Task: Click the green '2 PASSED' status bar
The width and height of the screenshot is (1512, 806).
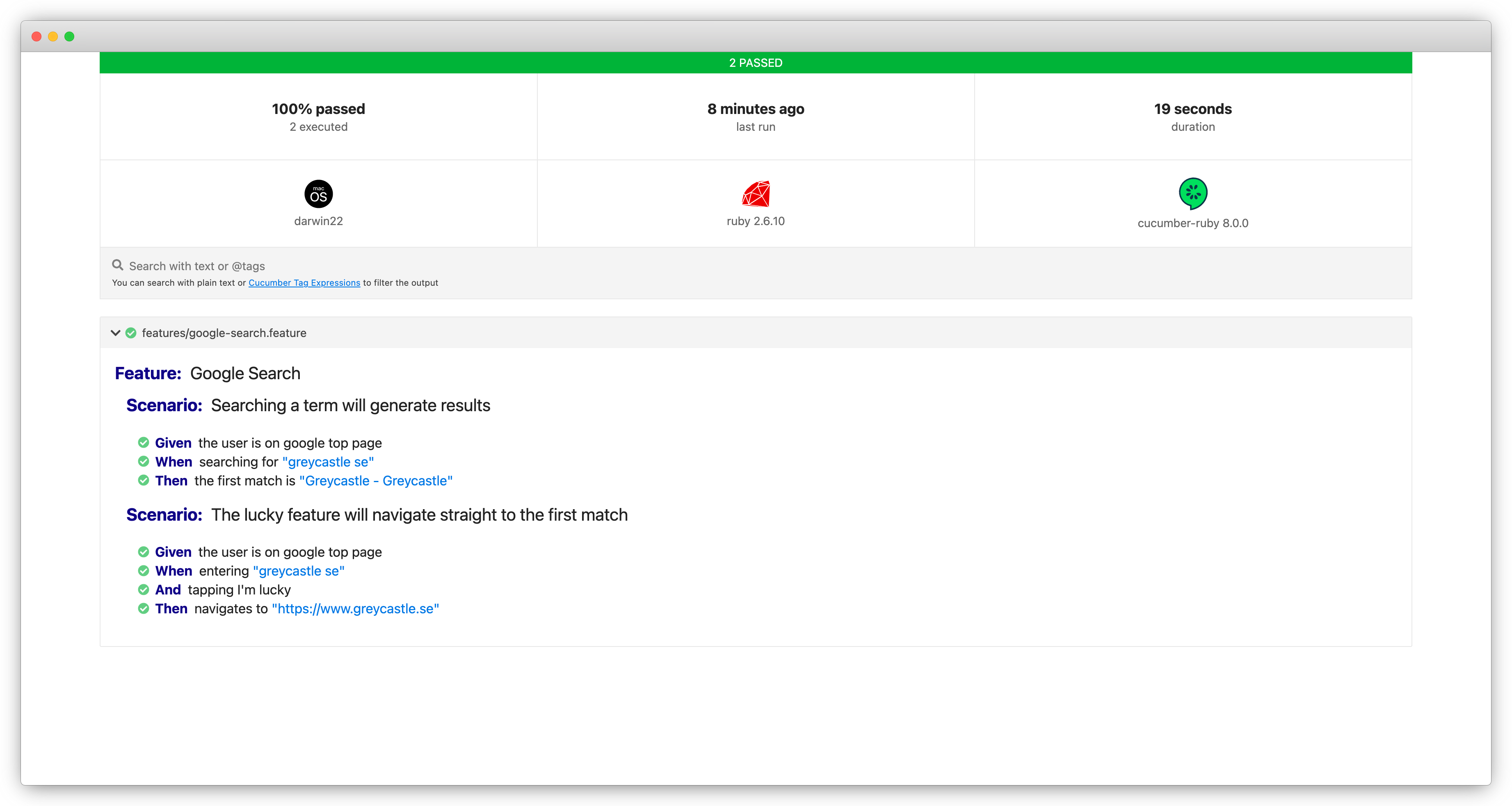Action: (x=756, y=63)
